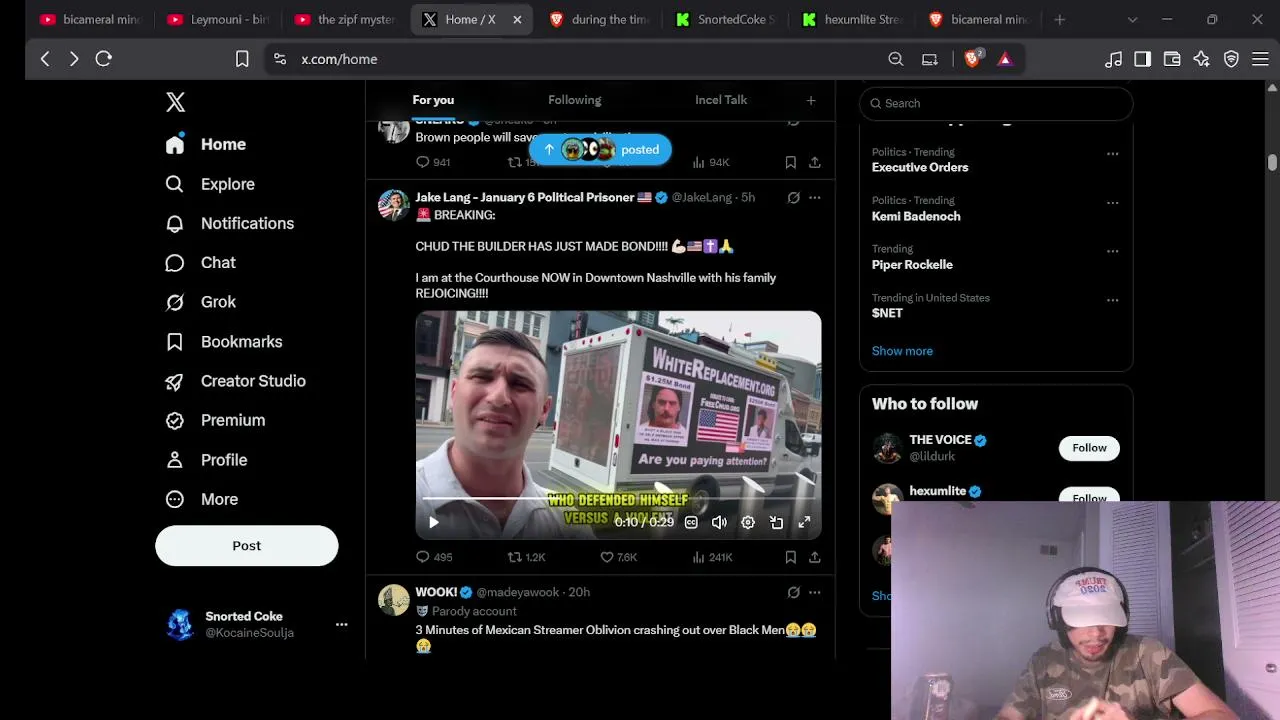
Task: Share the 'Brown people' post
Action: [x=815, y=162]
